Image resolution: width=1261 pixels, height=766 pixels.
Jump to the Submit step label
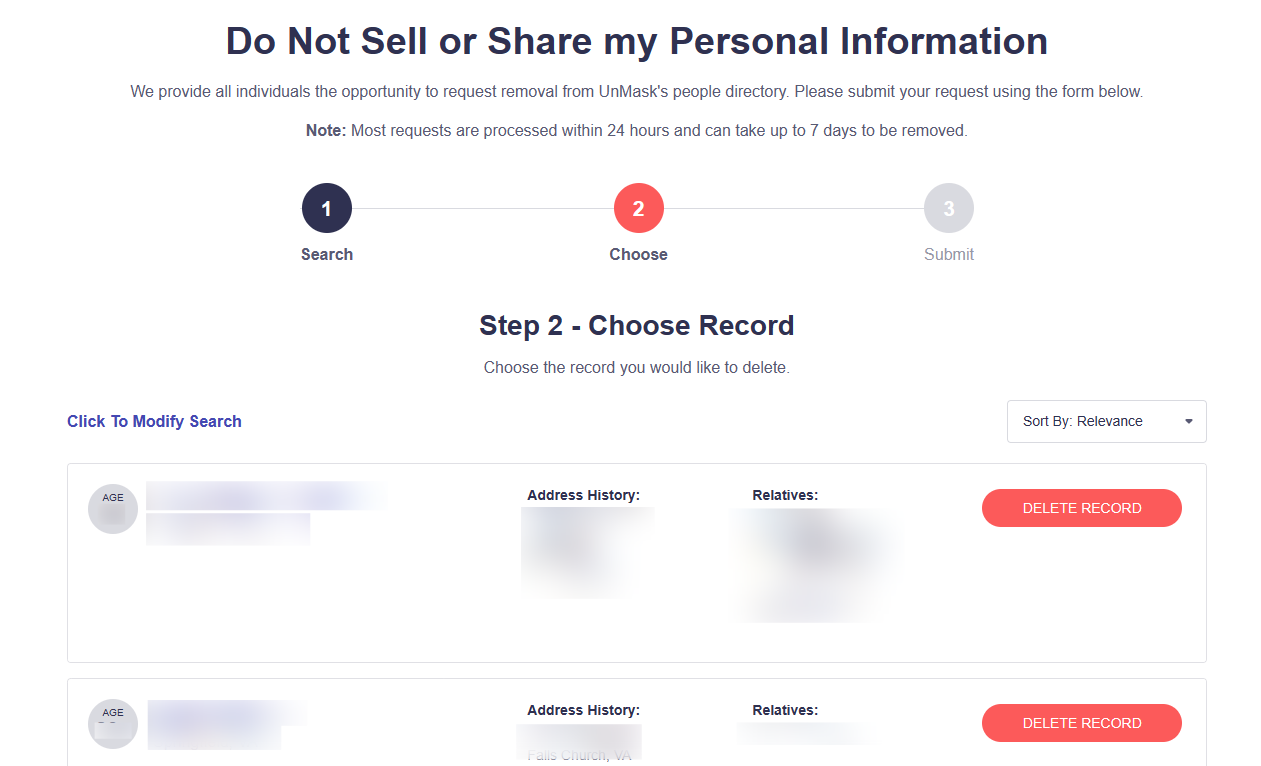(949, 254)
